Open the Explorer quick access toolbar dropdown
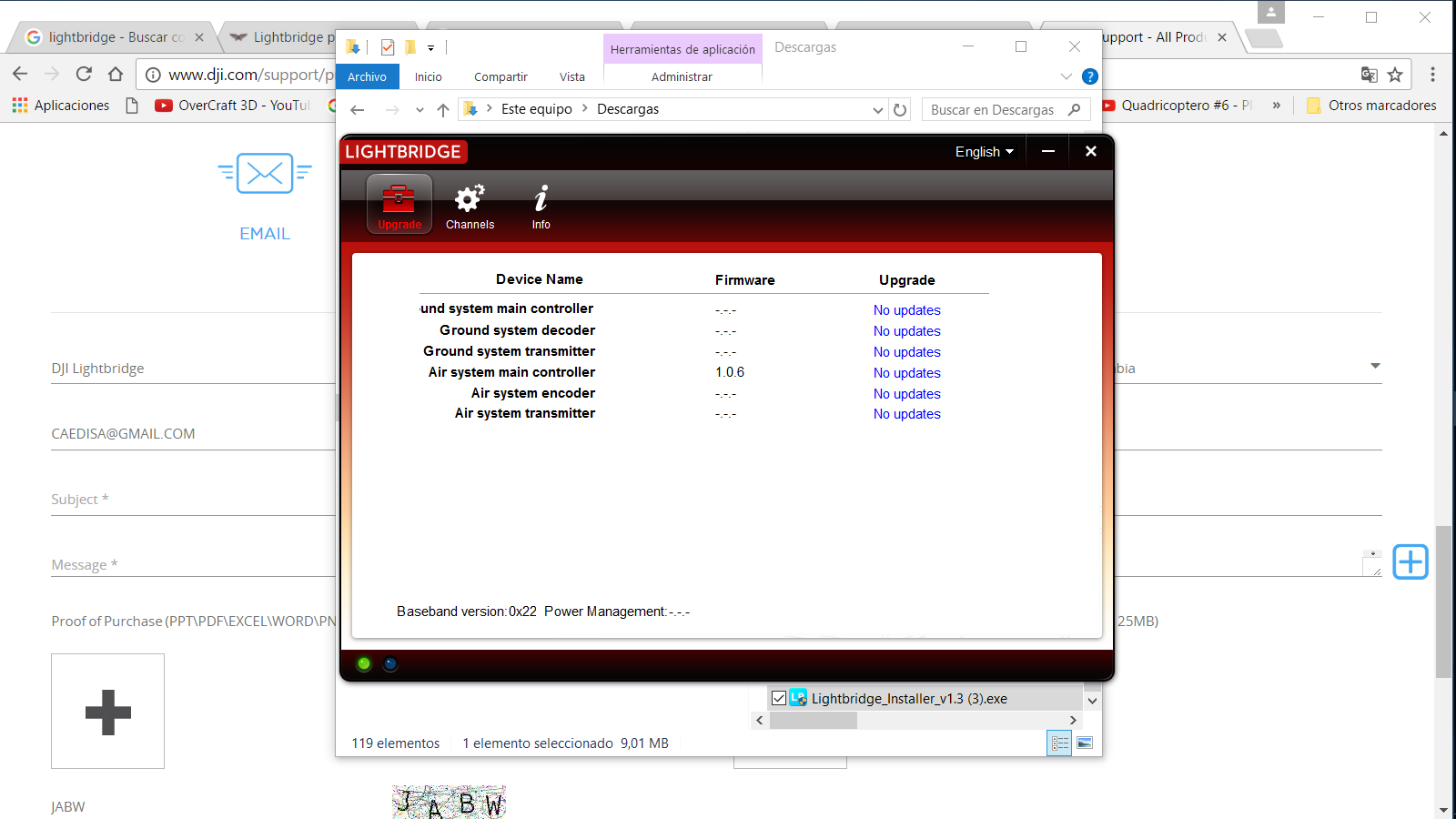The width and height of the screenshot is (1456, 819). pos(431,47)
